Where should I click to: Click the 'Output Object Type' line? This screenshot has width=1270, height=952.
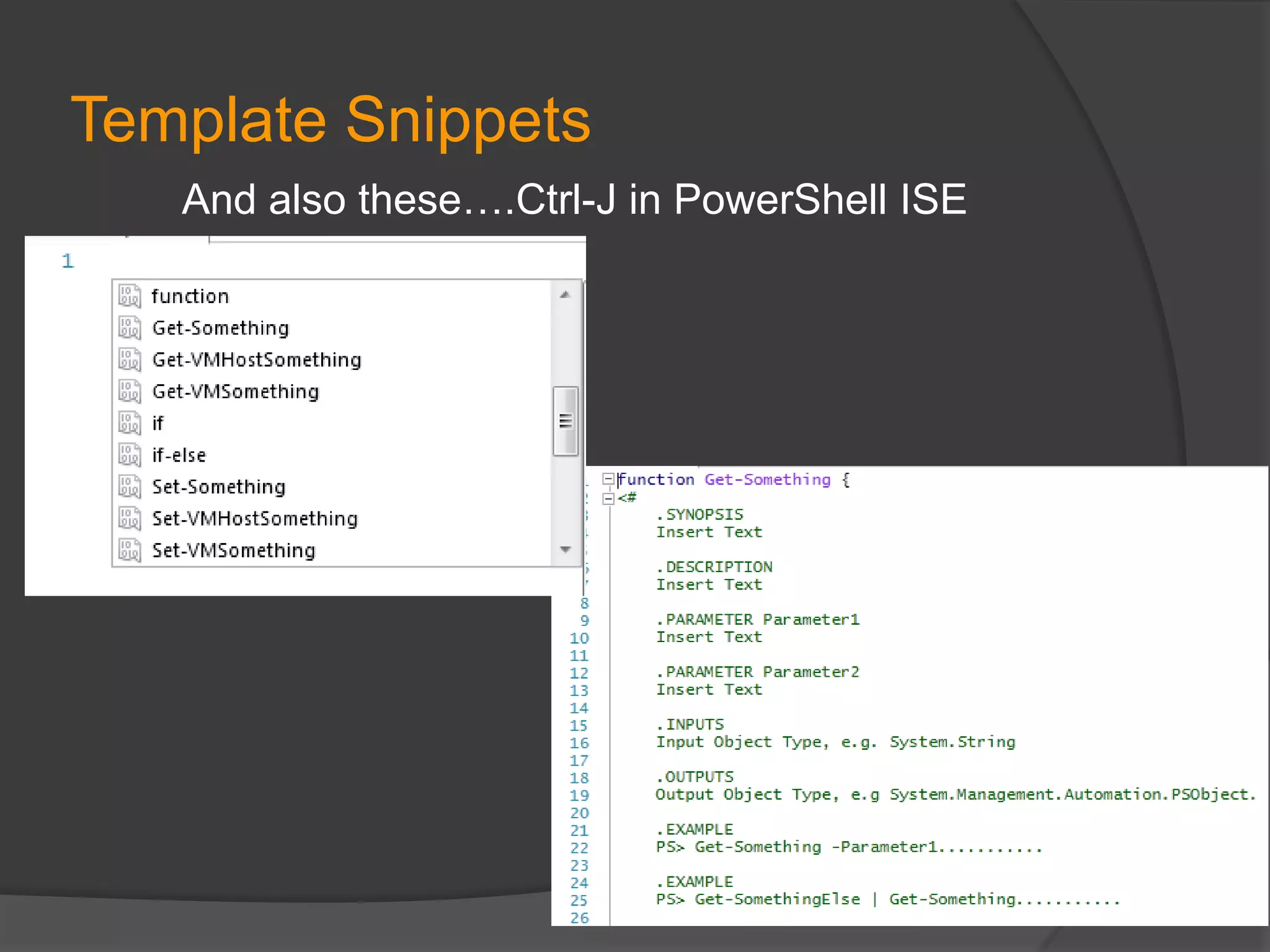tap(956, 795)
